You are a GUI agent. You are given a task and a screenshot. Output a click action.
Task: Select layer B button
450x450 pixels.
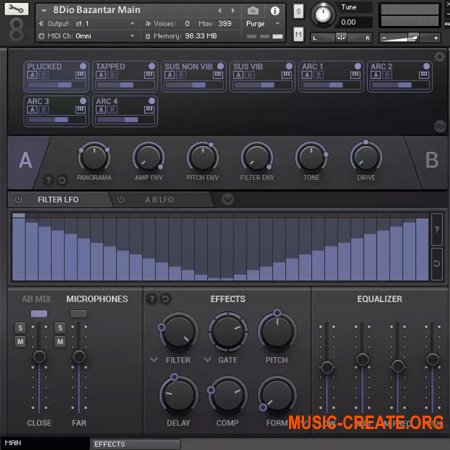[x=432, y=160]
